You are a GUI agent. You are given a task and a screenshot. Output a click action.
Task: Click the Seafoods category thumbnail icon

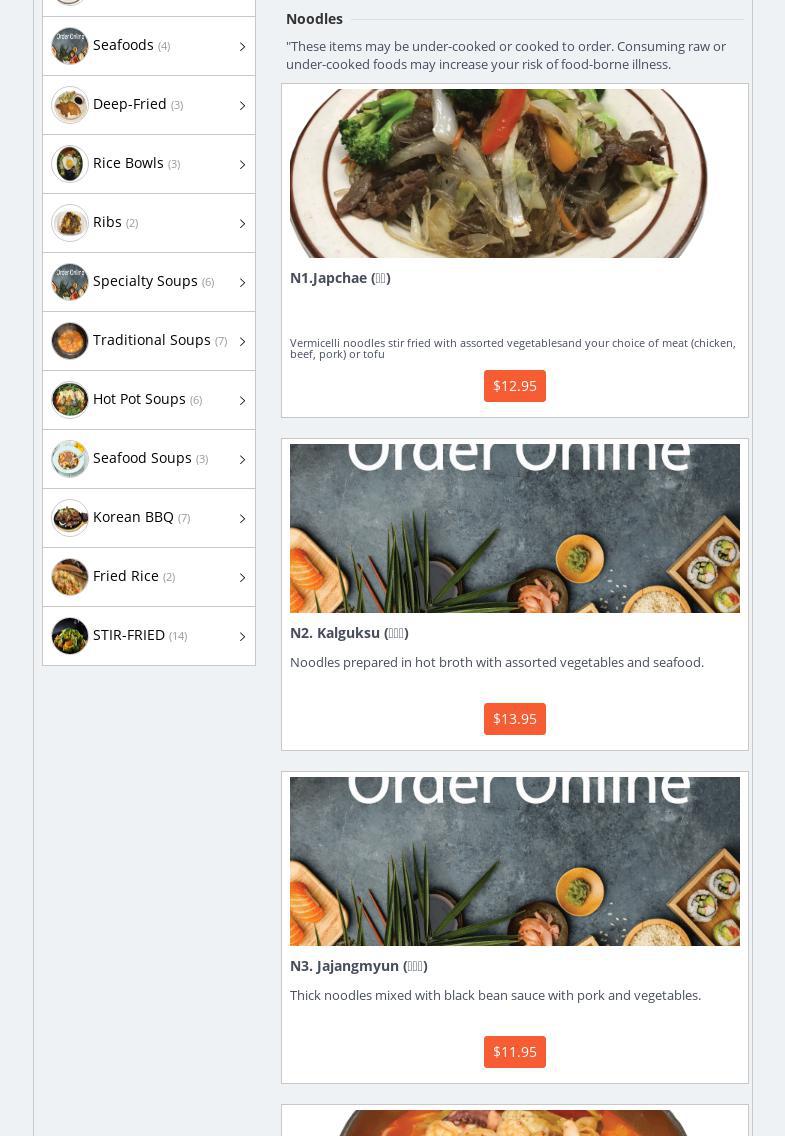click(x=70, y=46)
